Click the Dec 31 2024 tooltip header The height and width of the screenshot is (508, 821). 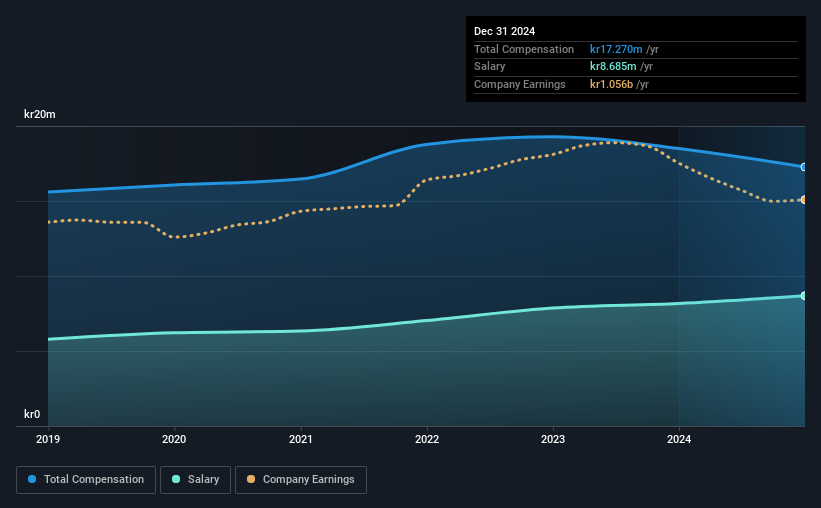(x=504, y=31)
